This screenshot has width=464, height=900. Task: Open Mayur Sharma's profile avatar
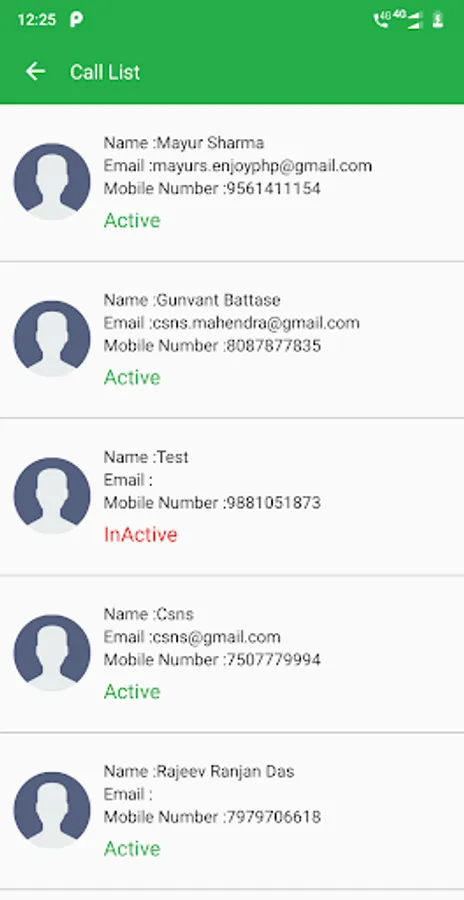click(52, 181)
